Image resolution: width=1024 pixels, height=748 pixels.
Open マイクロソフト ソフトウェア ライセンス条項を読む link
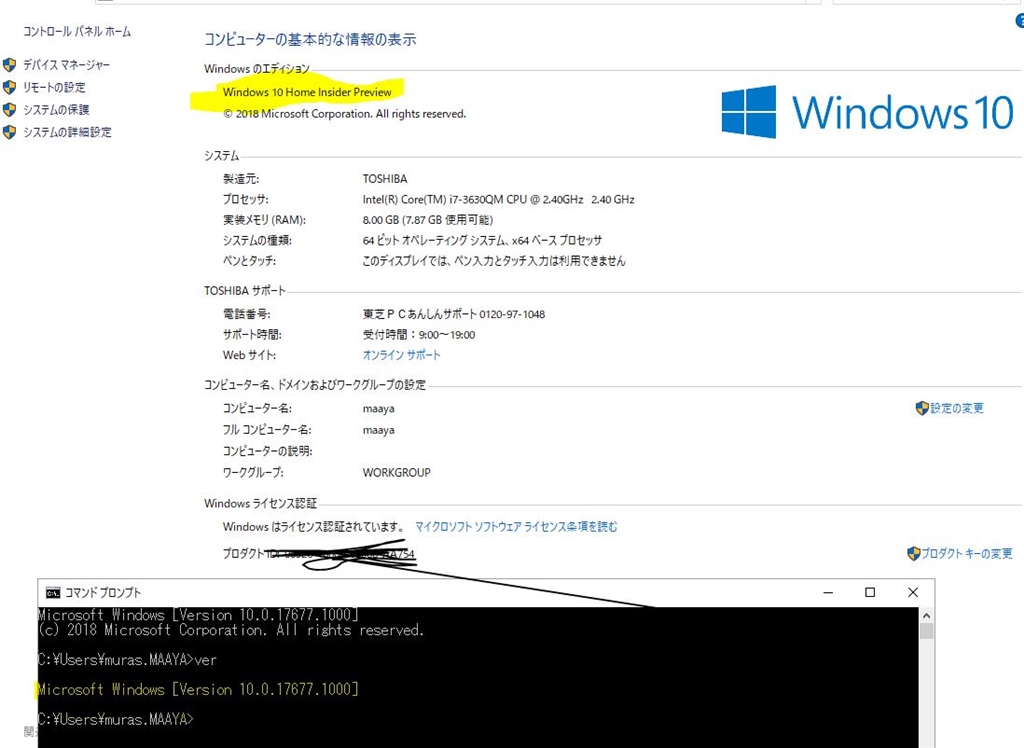(x=516, y=527)
